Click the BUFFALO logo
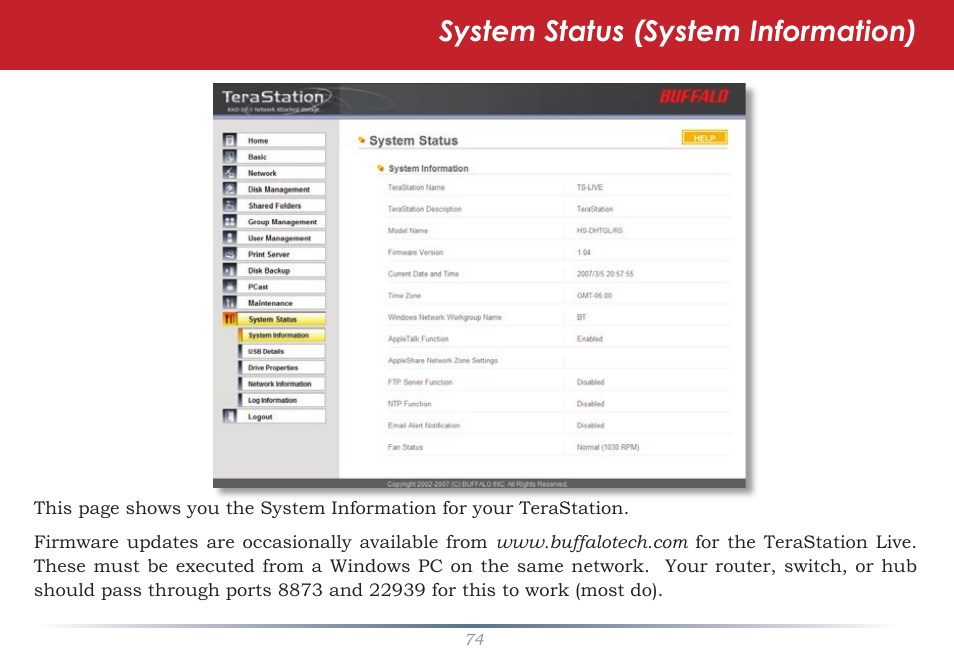954x661 pixels. point(694,97)
